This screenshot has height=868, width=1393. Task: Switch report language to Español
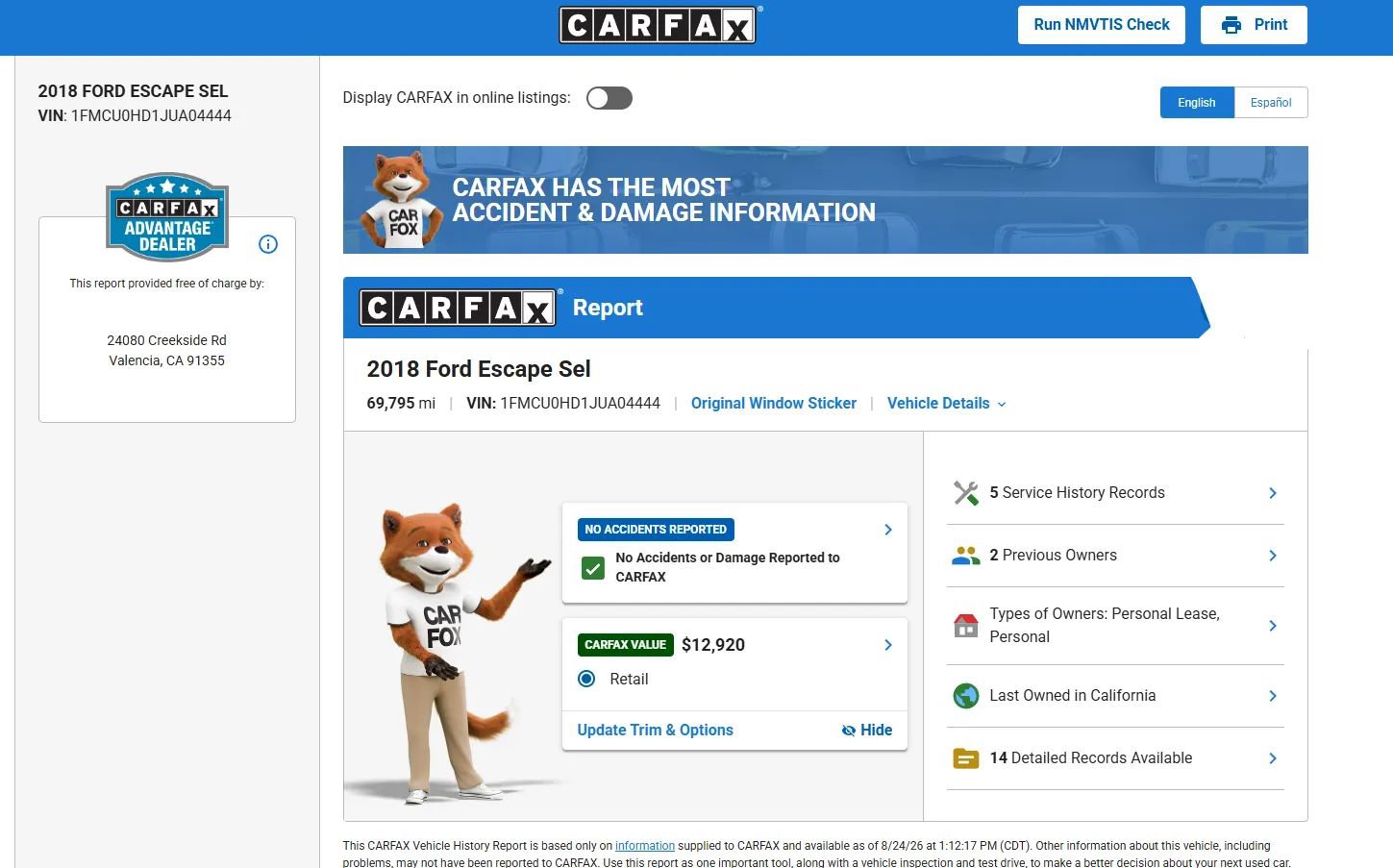tap(1271, 103)
